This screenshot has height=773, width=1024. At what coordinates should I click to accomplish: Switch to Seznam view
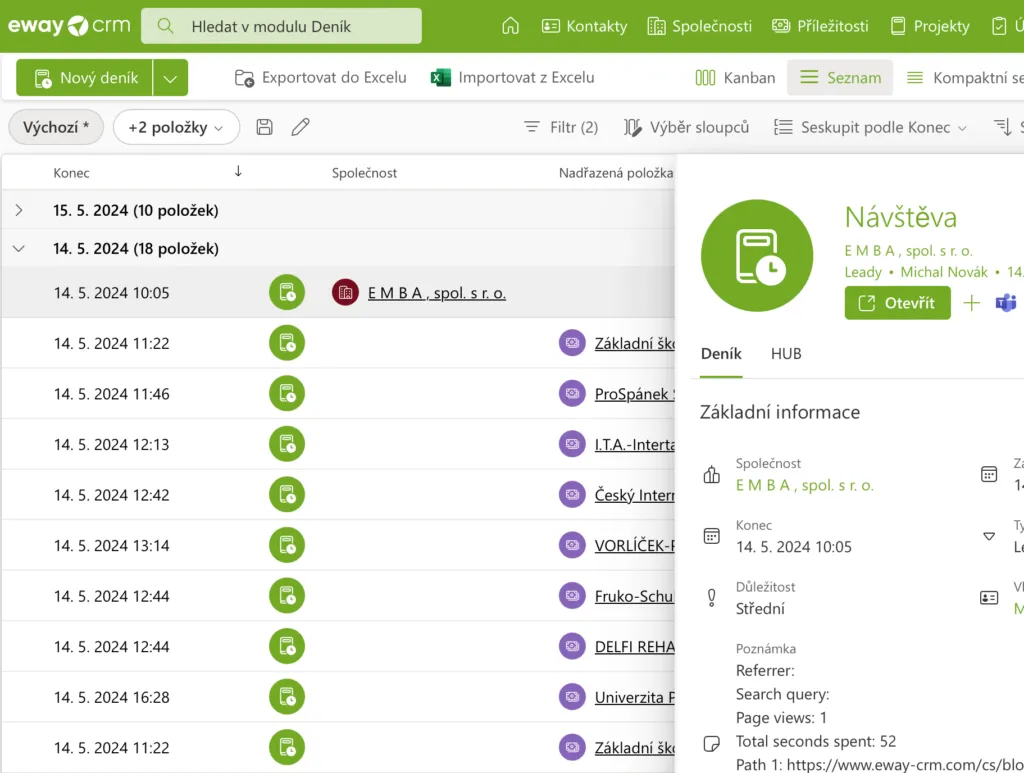[x=840, y=78]
